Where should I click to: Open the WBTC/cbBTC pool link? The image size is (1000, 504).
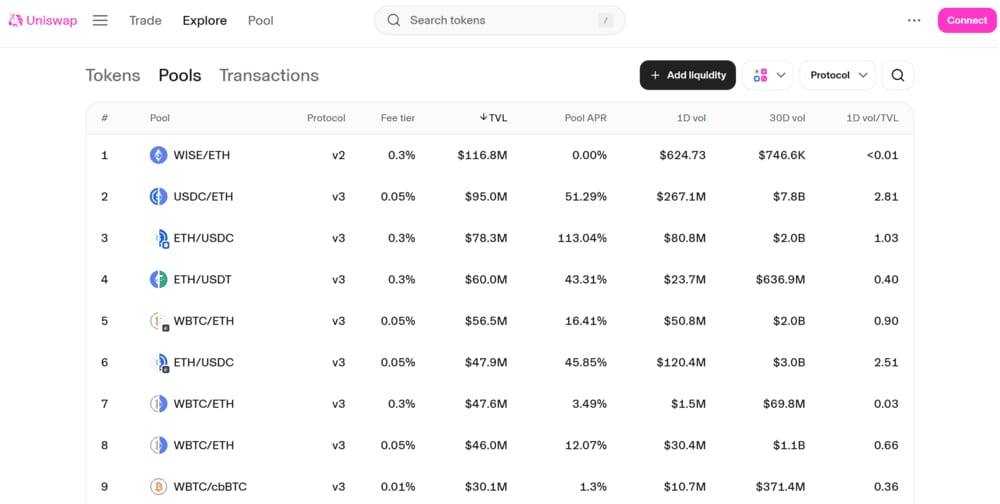click(x=210, y=487)
